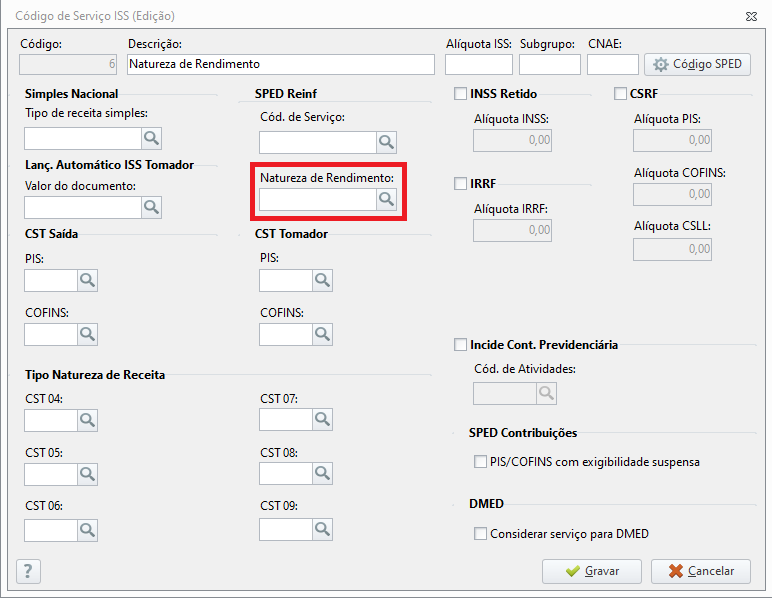Save with the Gravar button
Screen dimensions: 772x598
[x=592, y=571]
